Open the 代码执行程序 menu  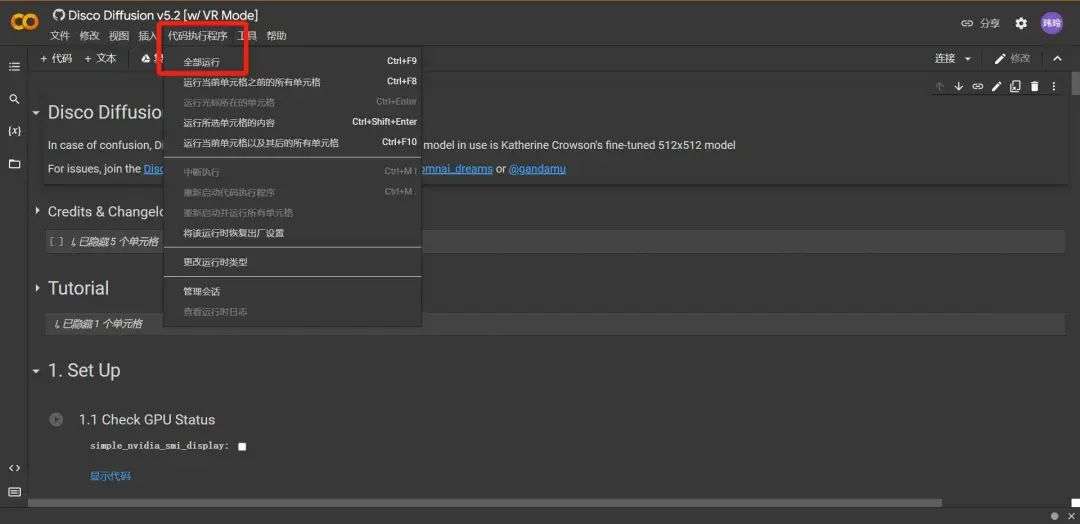point(198,36)
